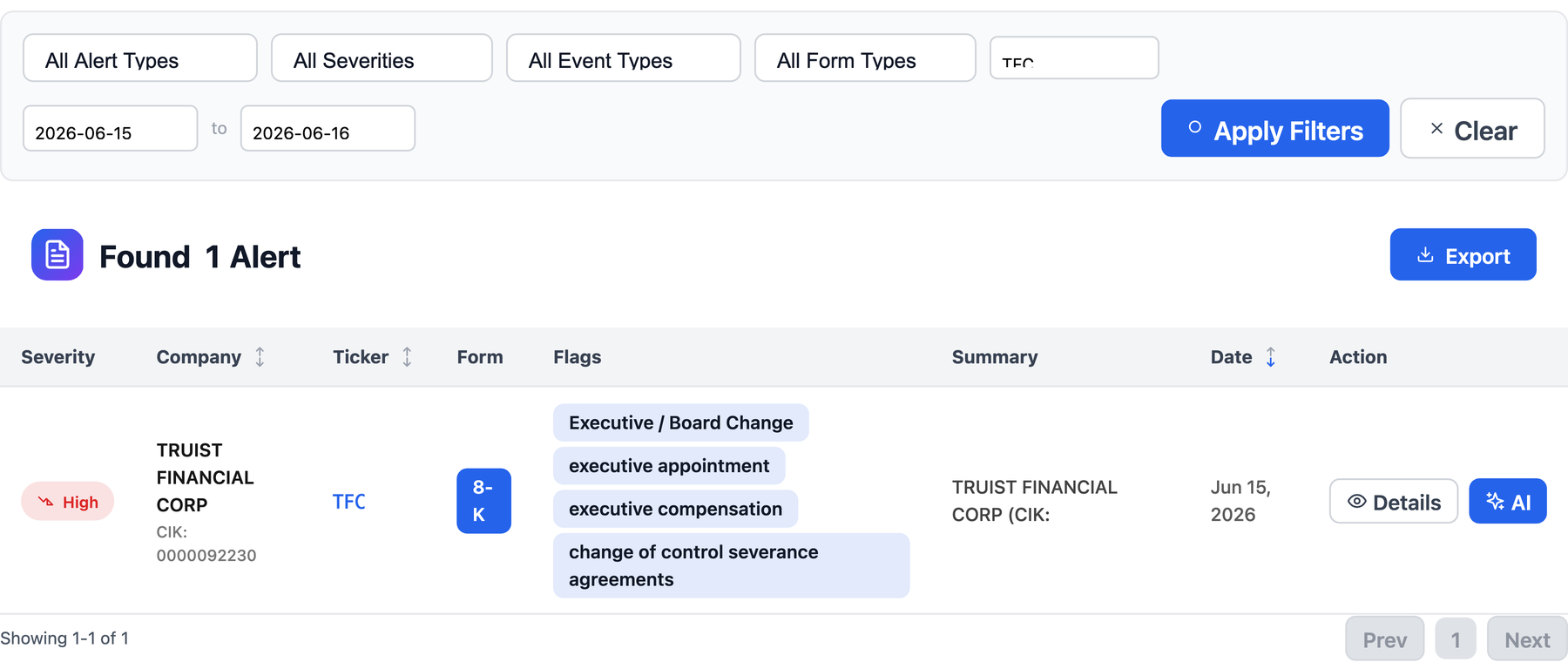Click the 8-K form badge

click(x=483, y=501)
